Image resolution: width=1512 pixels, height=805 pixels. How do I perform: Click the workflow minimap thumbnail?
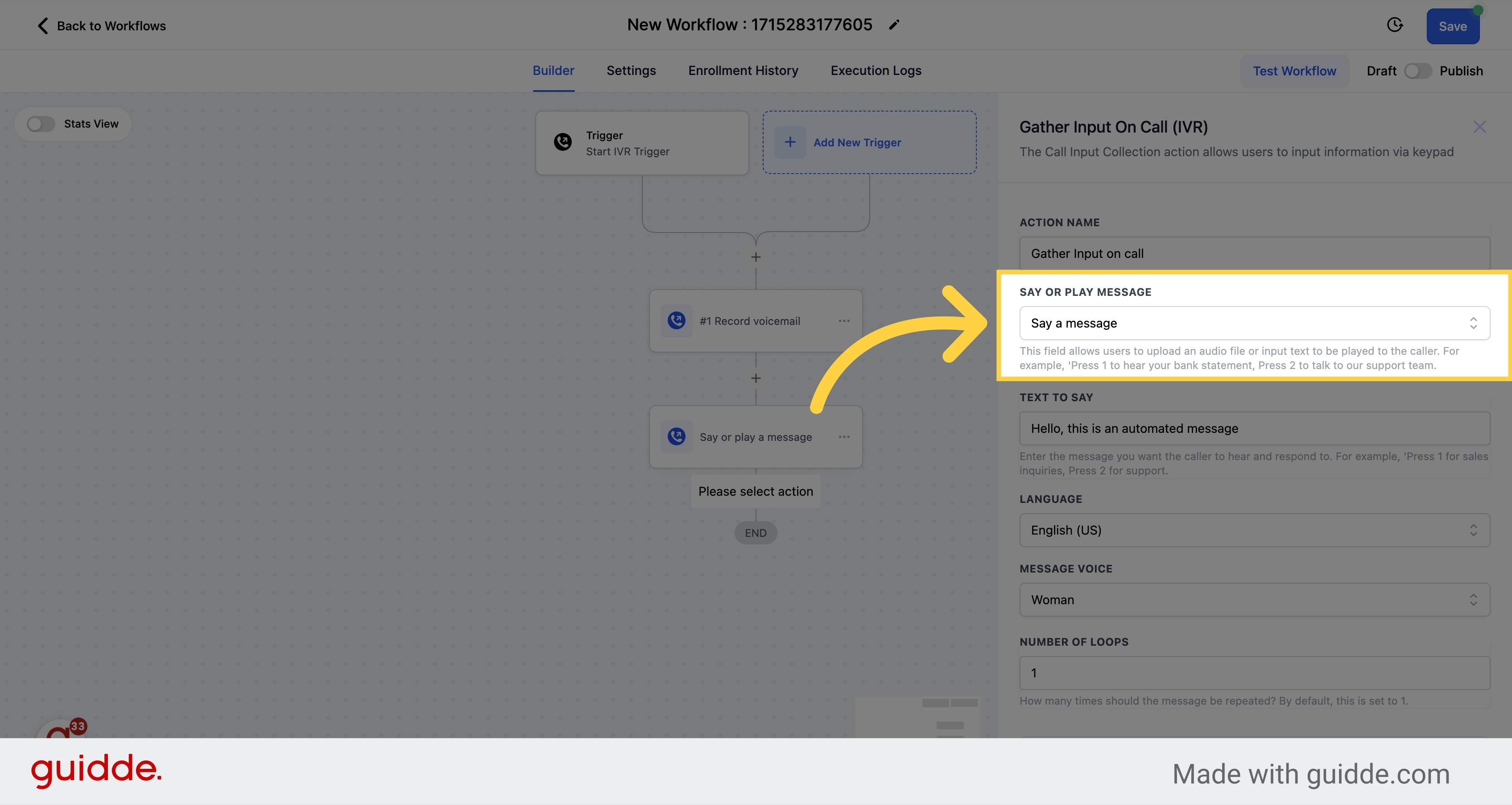coord(917,717)
